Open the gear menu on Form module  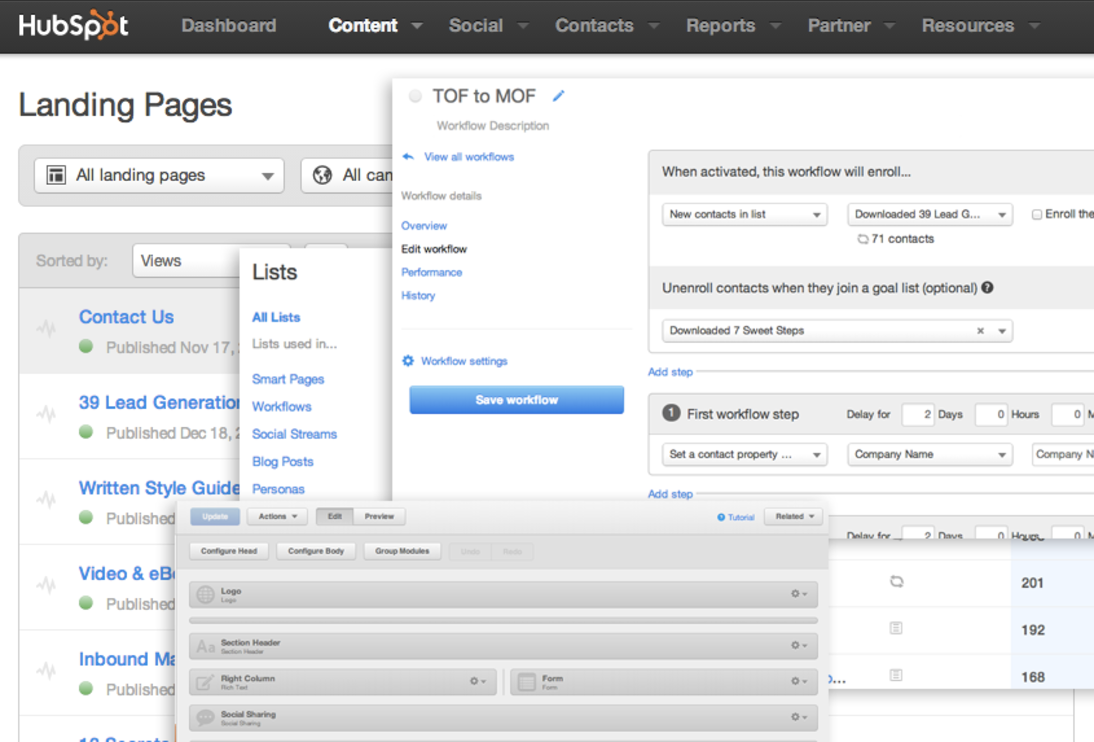pyautogui.click(x=799, y=681)
